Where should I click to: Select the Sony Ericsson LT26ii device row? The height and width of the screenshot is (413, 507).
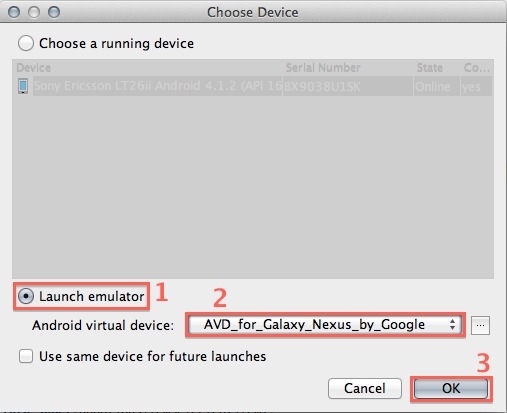tap(253, 86)
